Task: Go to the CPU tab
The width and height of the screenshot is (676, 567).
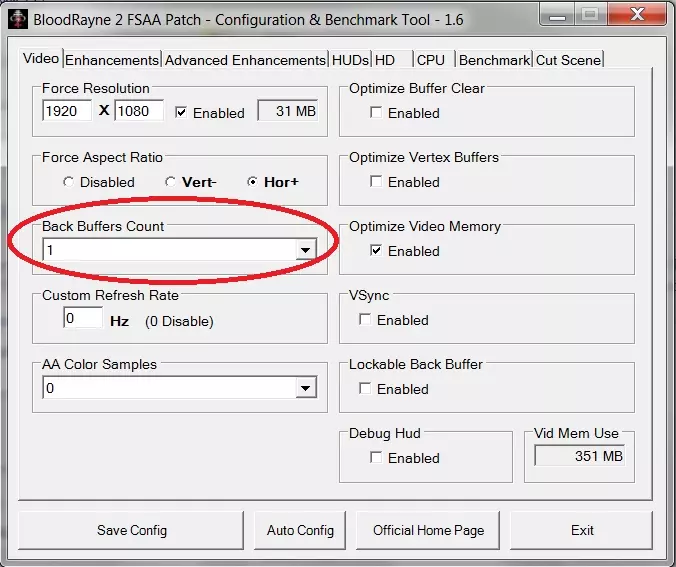Action: 434,60
